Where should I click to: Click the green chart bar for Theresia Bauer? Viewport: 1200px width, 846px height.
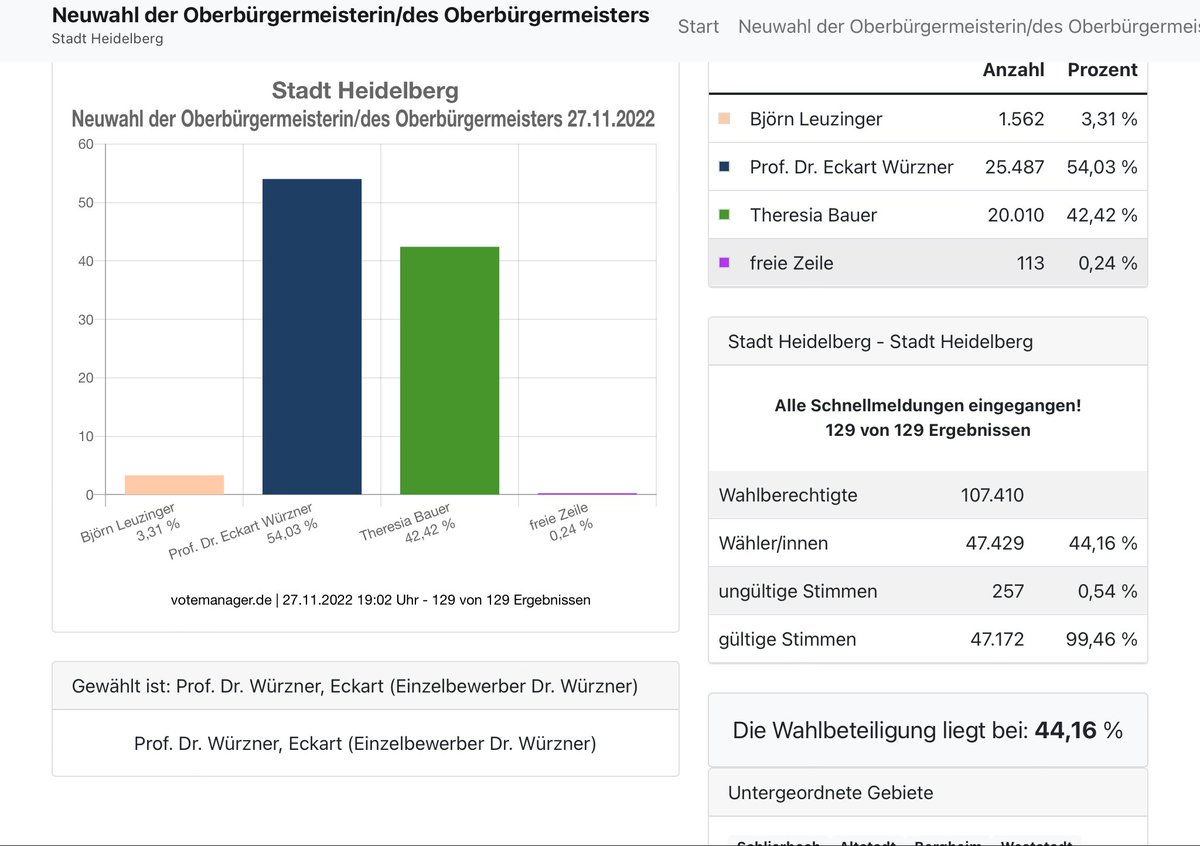(449, 370)
